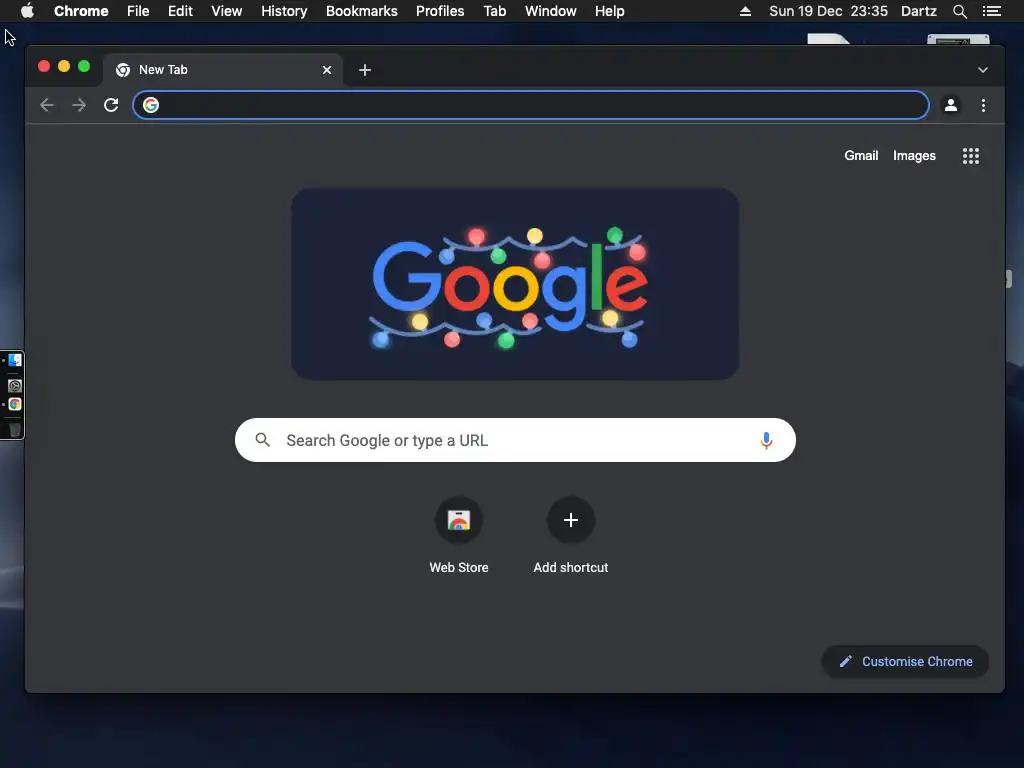Open the Tab menu
Viewport: 1024px width, 768px height.
point(494,11)
